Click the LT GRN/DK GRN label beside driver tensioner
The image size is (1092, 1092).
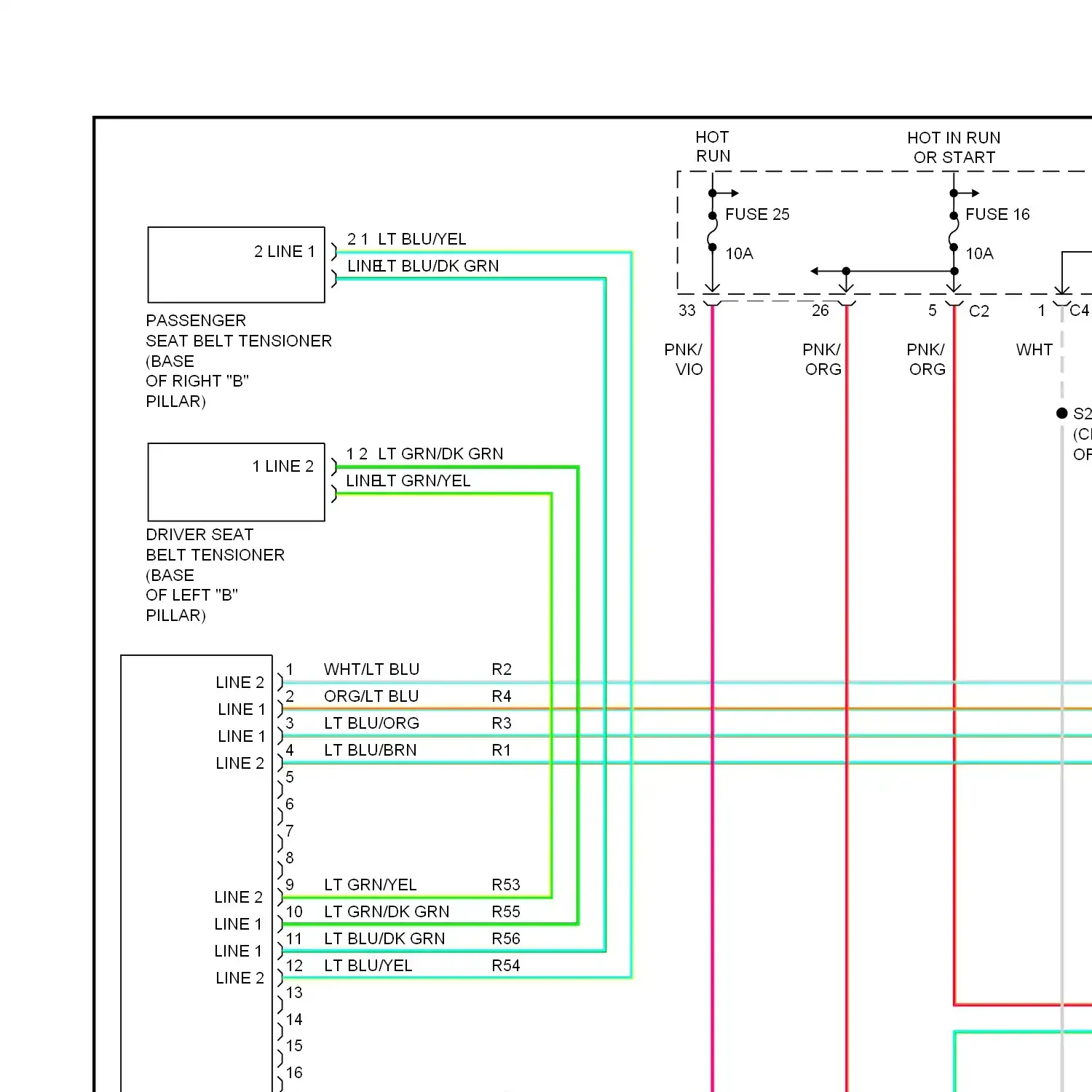[x=440, y=454]
